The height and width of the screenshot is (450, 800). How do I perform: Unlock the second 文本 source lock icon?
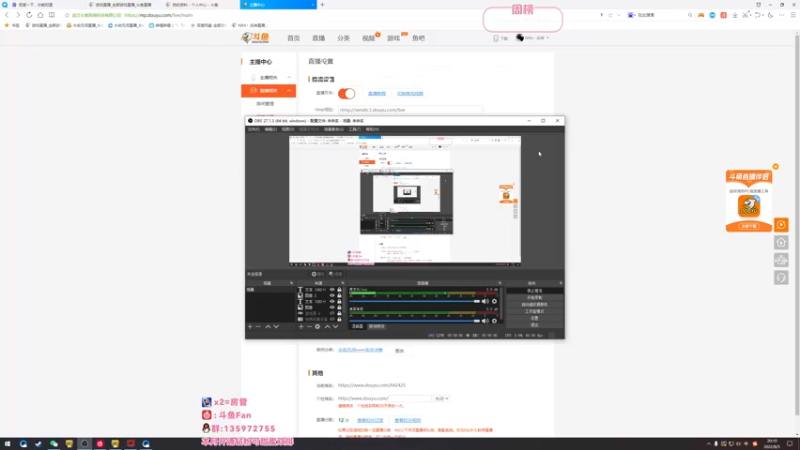pos(339,302)
